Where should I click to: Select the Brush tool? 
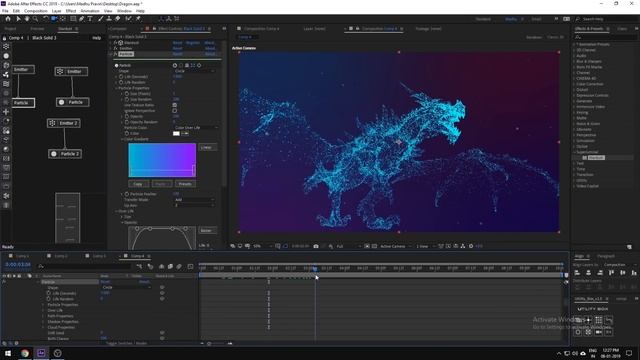click(100, 19)
